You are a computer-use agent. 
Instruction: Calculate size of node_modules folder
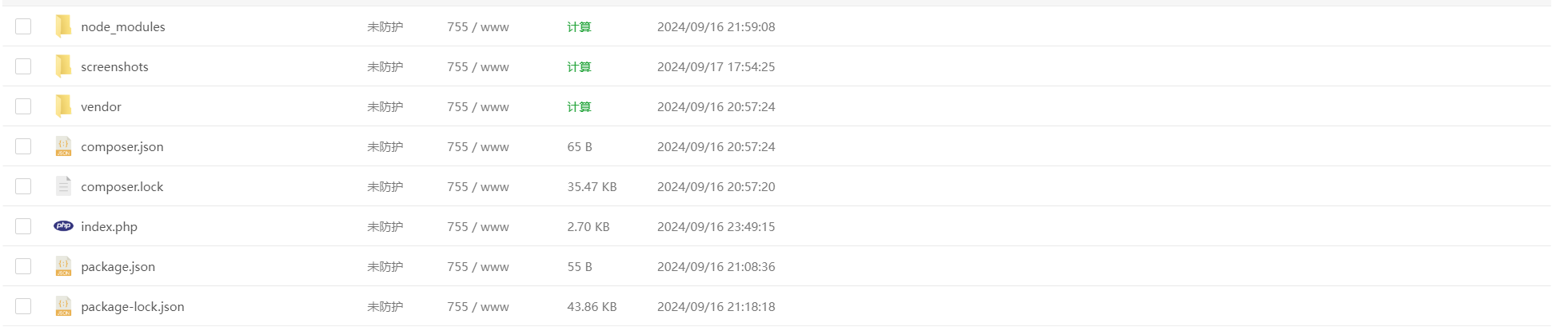(x=579, y=26)
